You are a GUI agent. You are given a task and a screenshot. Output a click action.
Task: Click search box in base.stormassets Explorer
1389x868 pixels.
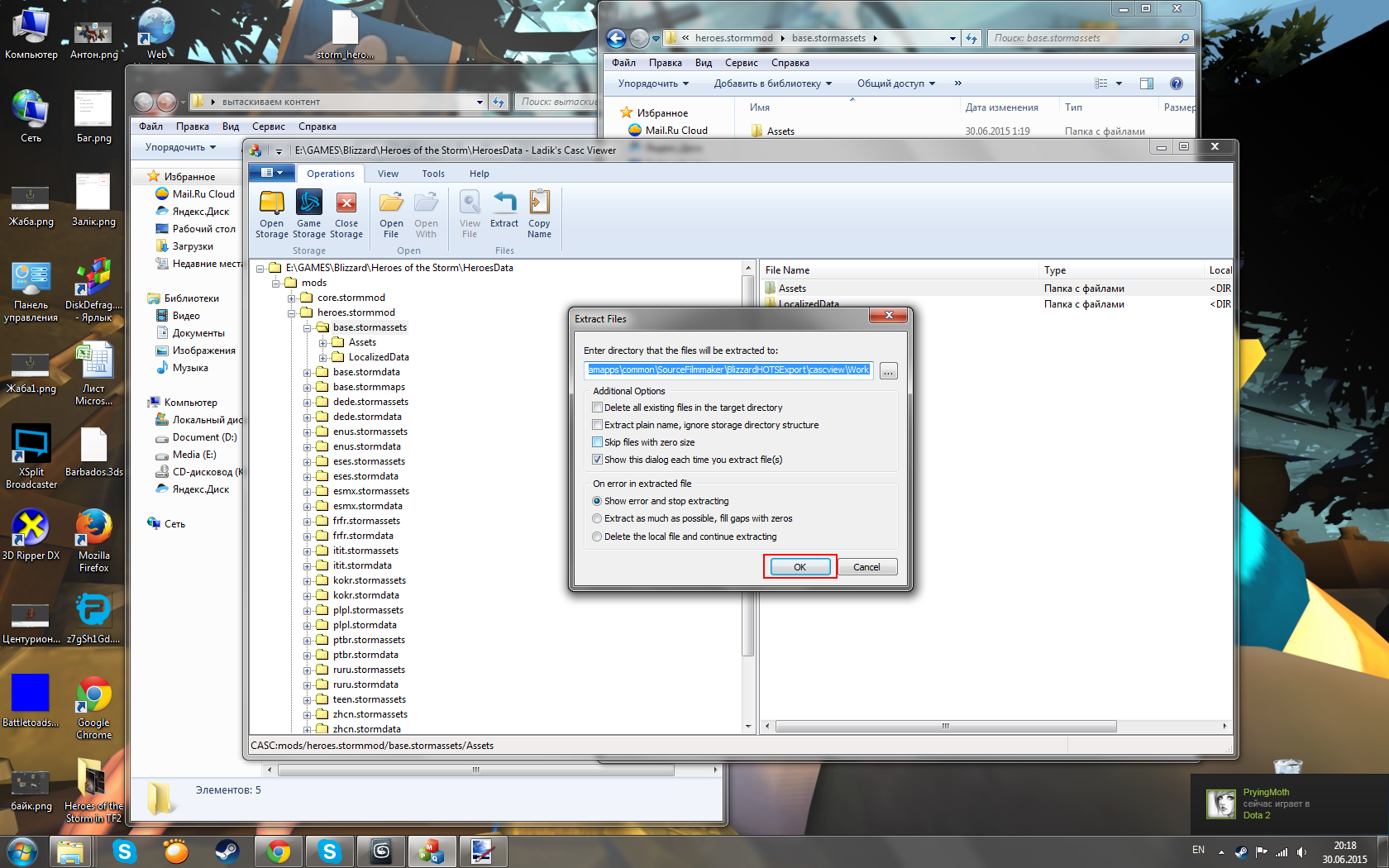click(x=1091, y=38)
